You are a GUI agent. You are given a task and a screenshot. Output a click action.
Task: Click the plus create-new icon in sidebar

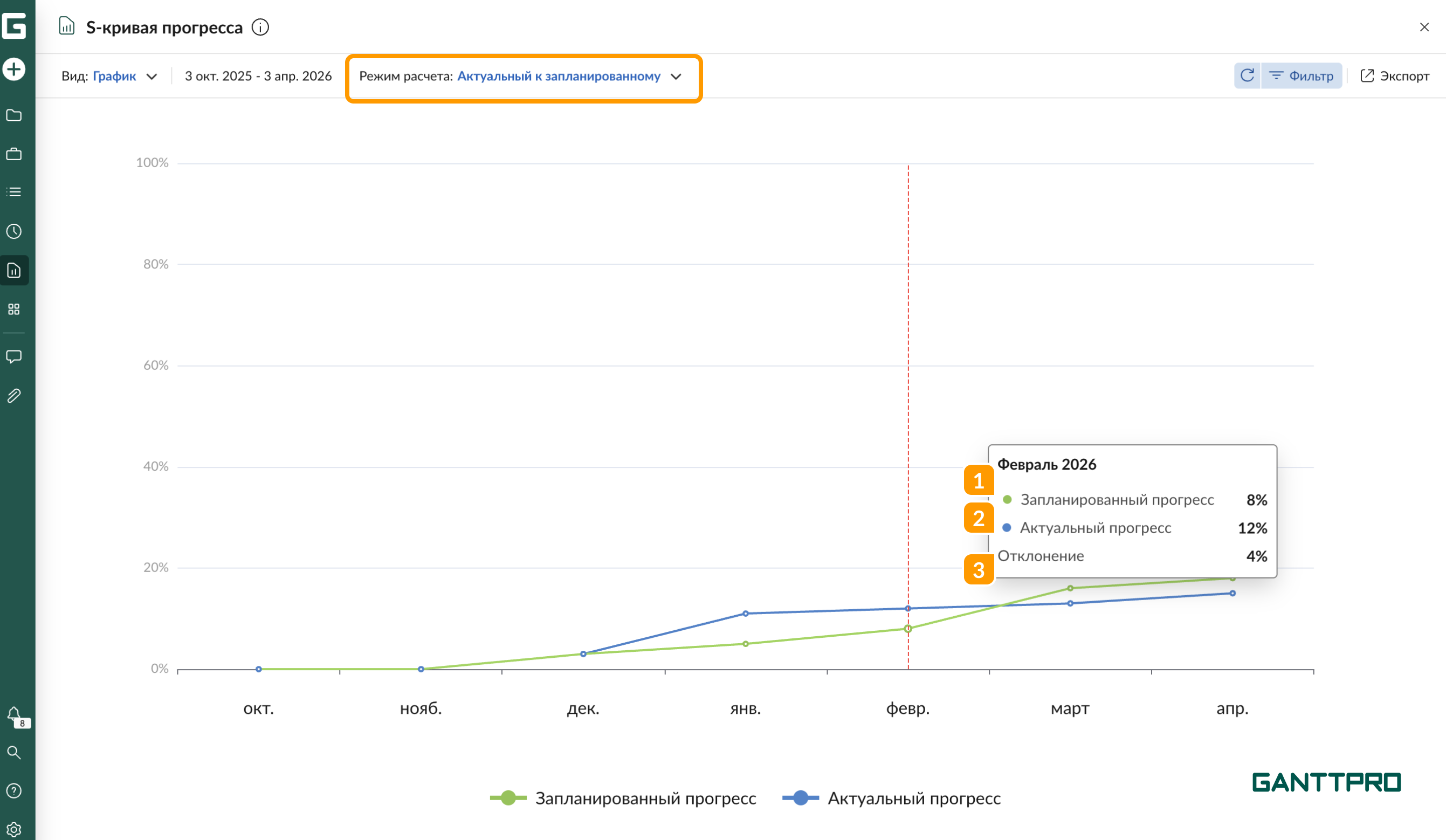click(14, 70)
